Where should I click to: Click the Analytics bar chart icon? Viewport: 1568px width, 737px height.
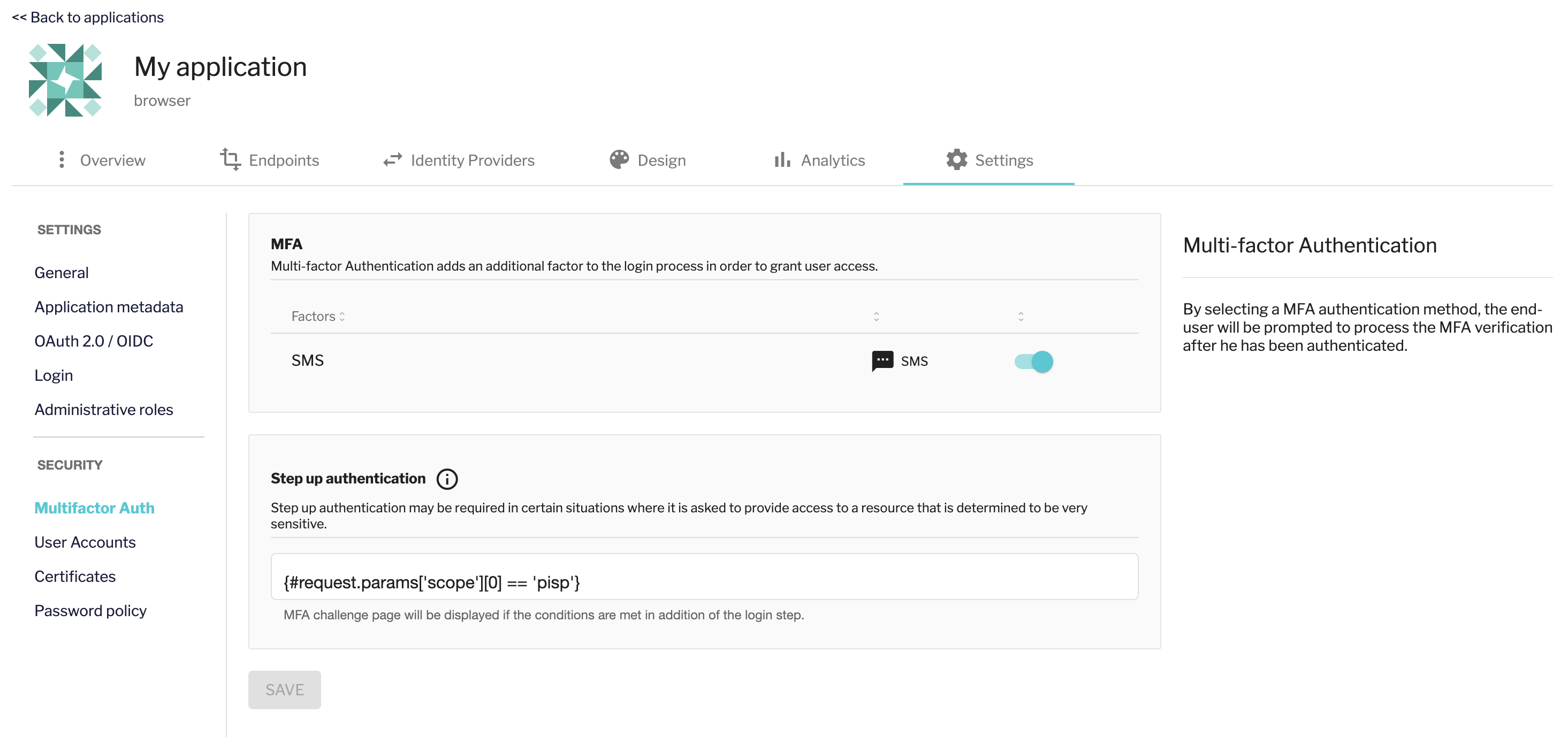[x=782, y=160]
